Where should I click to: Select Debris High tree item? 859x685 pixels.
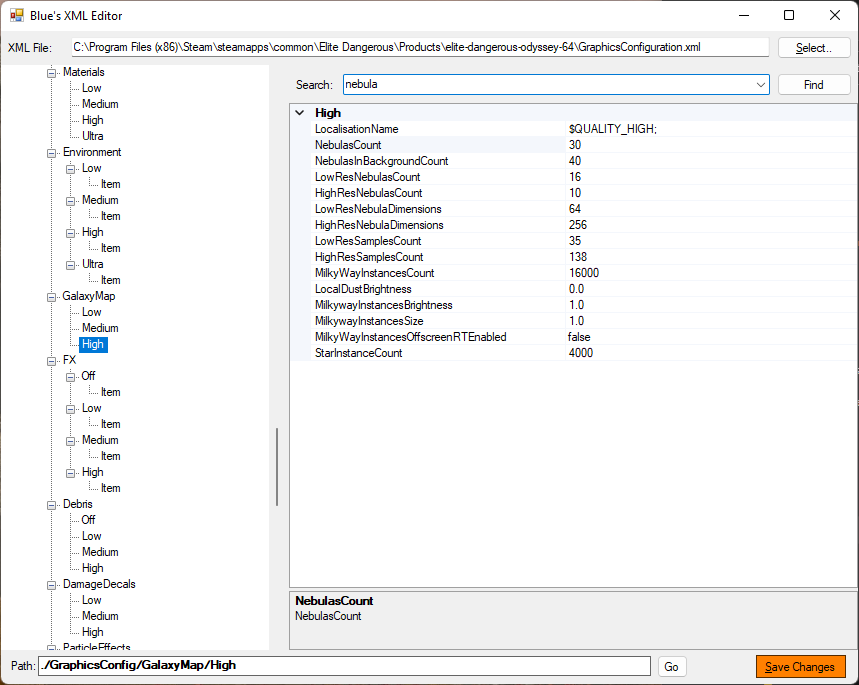tap(92, 568)
